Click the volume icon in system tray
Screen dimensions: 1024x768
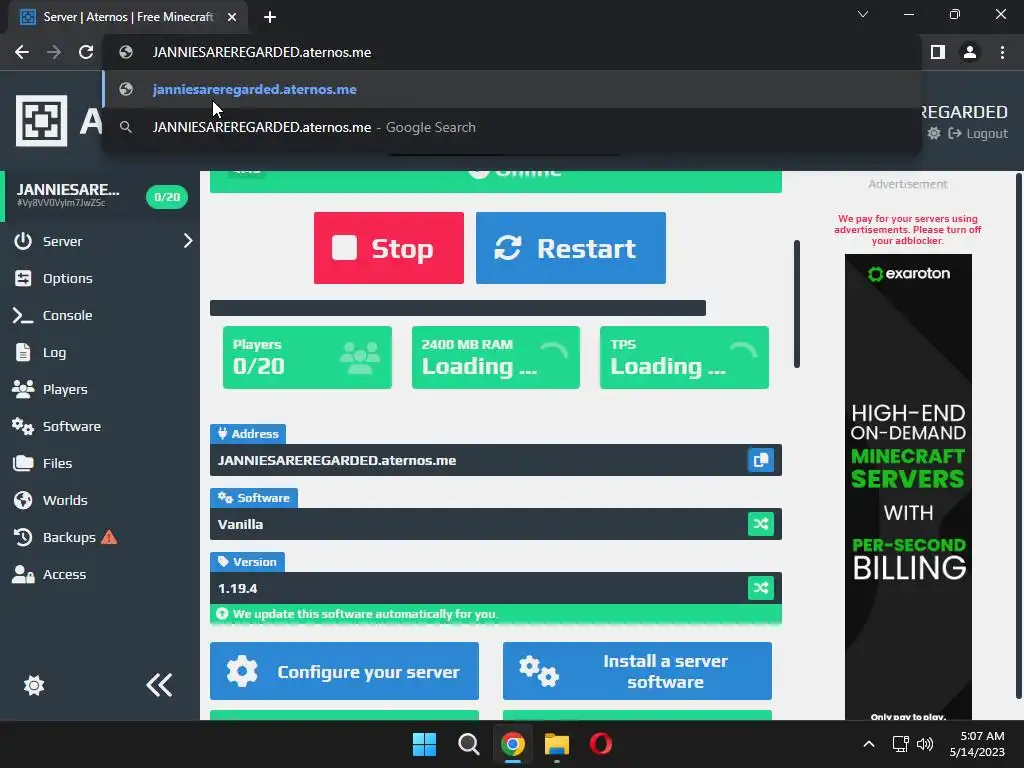(925, 744)
